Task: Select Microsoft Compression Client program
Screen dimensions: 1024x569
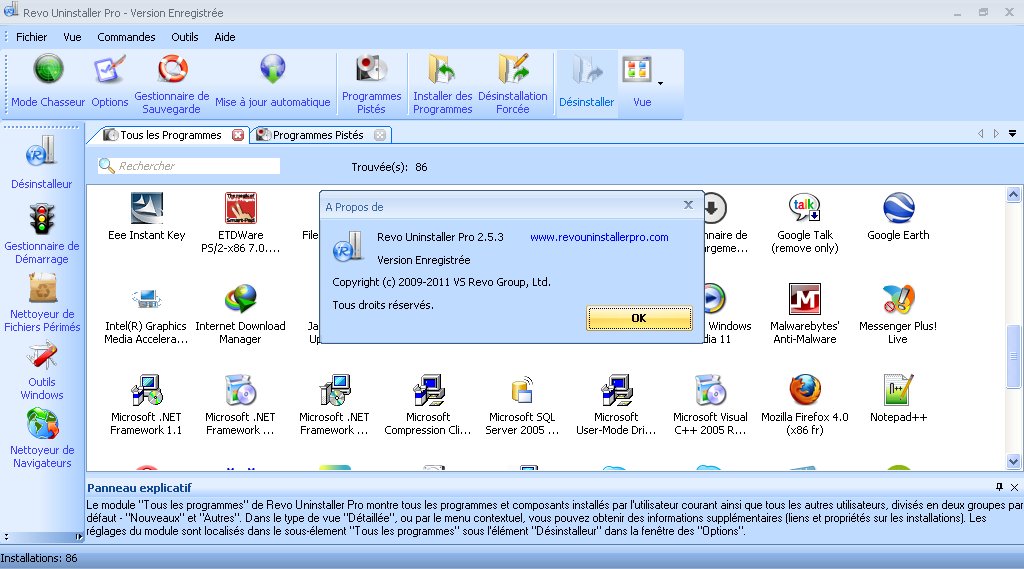Action: (x=428, y=405)
